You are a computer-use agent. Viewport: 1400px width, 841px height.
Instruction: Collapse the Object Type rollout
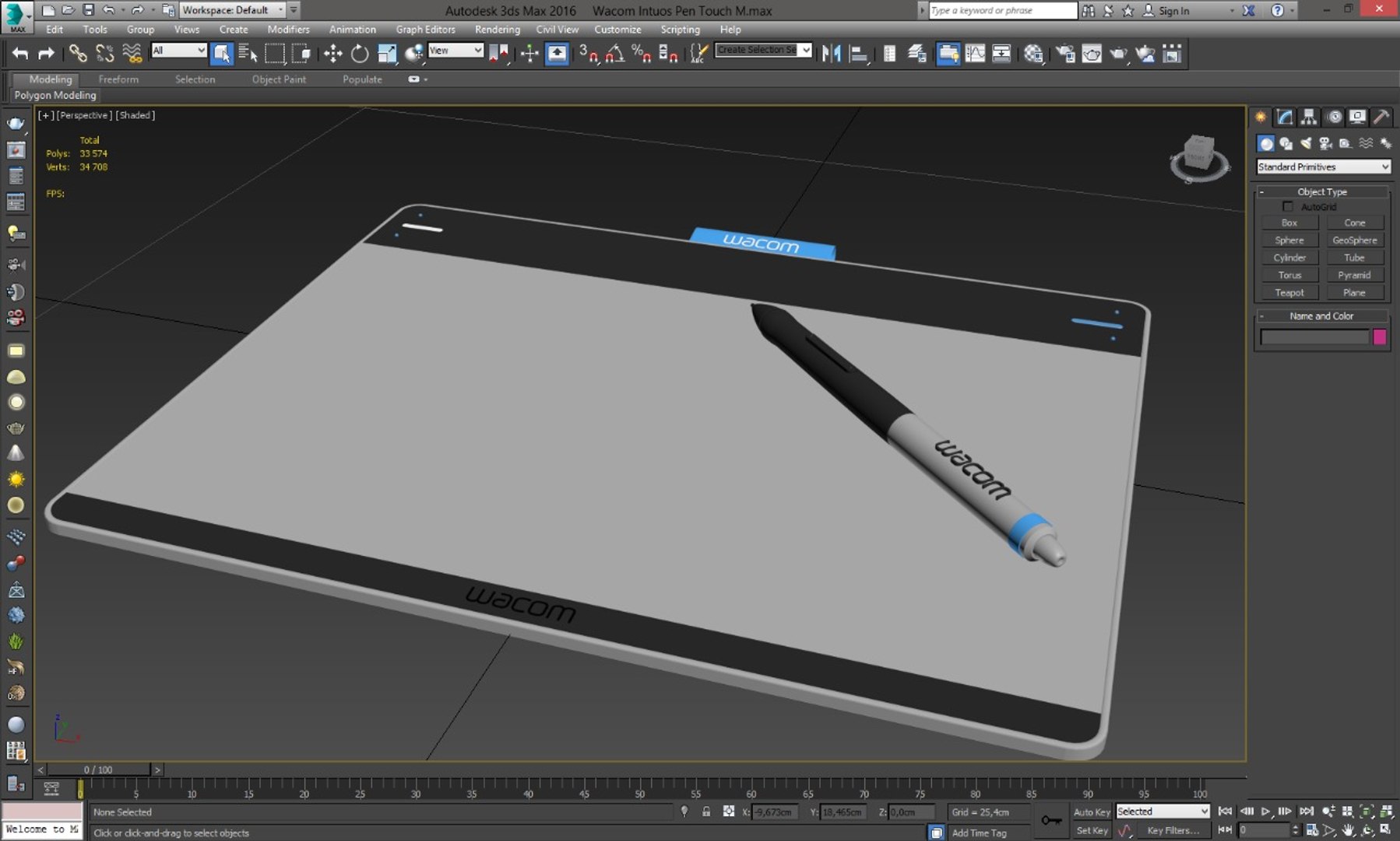(x=1321, y=192)
